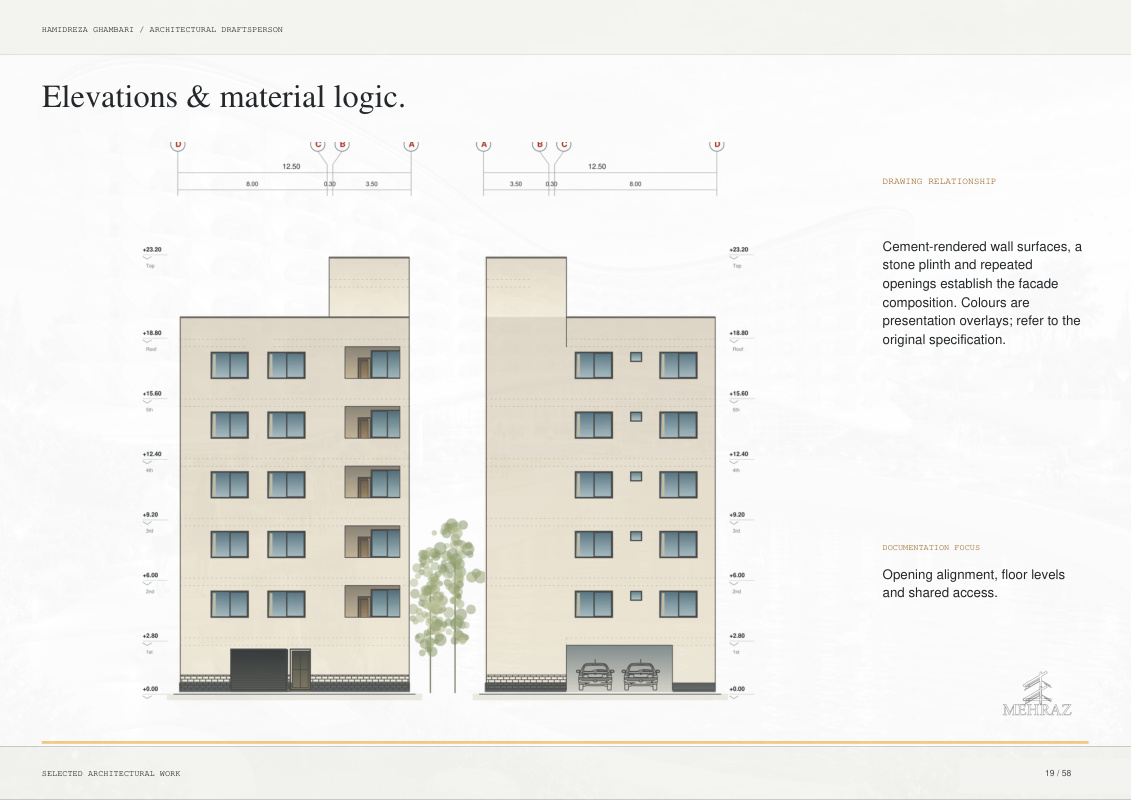
Task: Click grid bubble "B" above the right elevation
Action: [539, 144]
